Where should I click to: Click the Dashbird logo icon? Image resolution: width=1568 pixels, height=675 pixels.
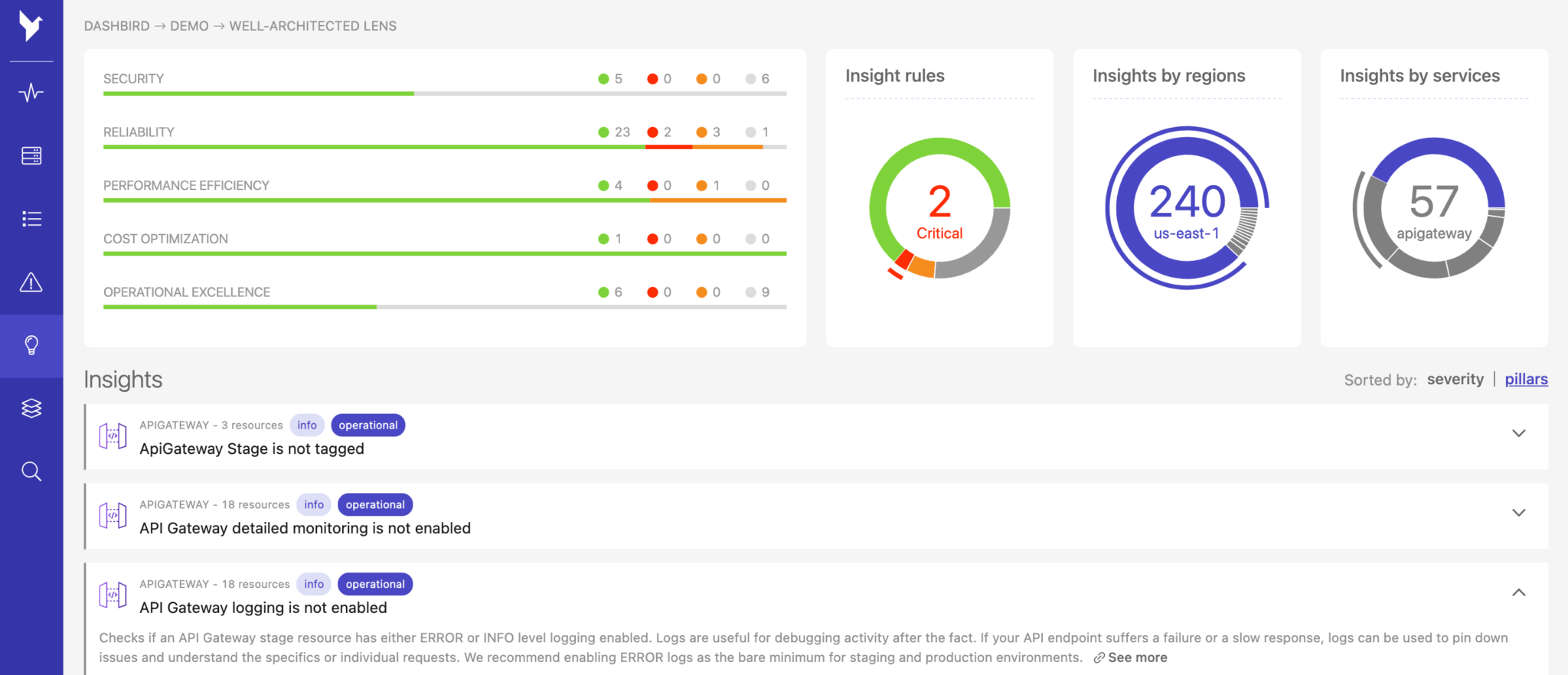point(31,26)
